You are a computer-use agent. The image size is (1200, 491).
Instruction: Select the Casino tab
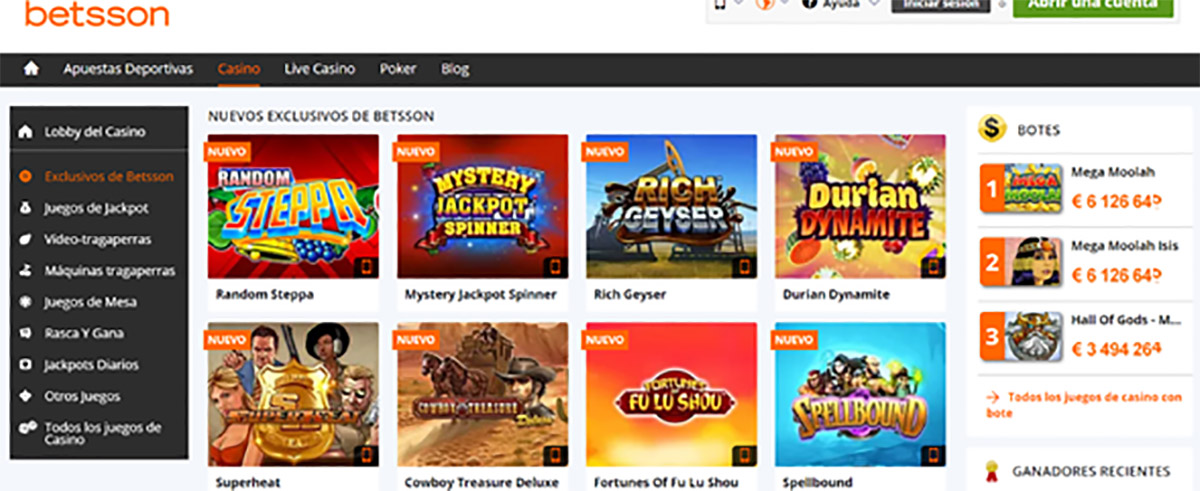(x=239, y=69)
